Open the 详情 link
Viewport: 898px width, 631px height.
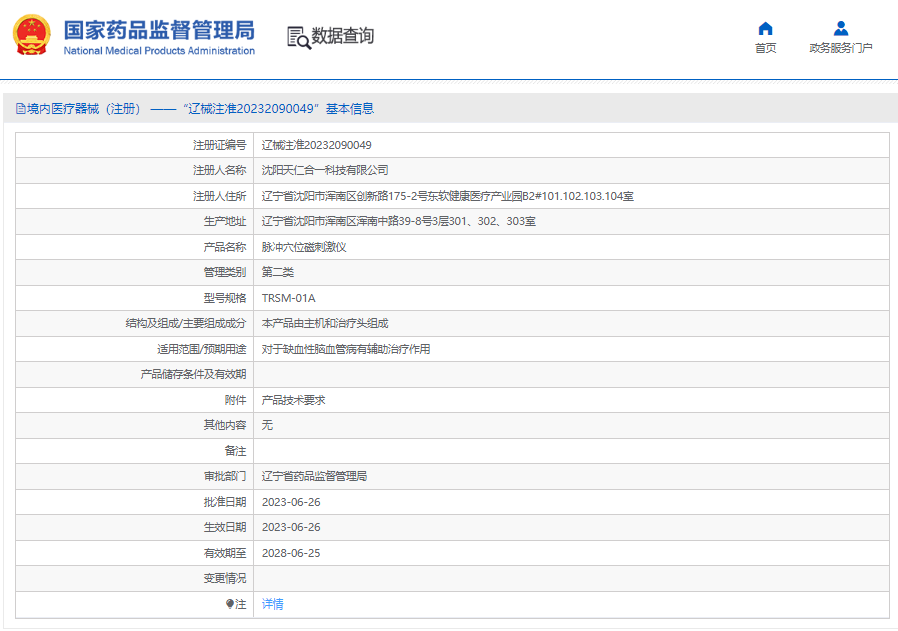(x=273, y=604)
